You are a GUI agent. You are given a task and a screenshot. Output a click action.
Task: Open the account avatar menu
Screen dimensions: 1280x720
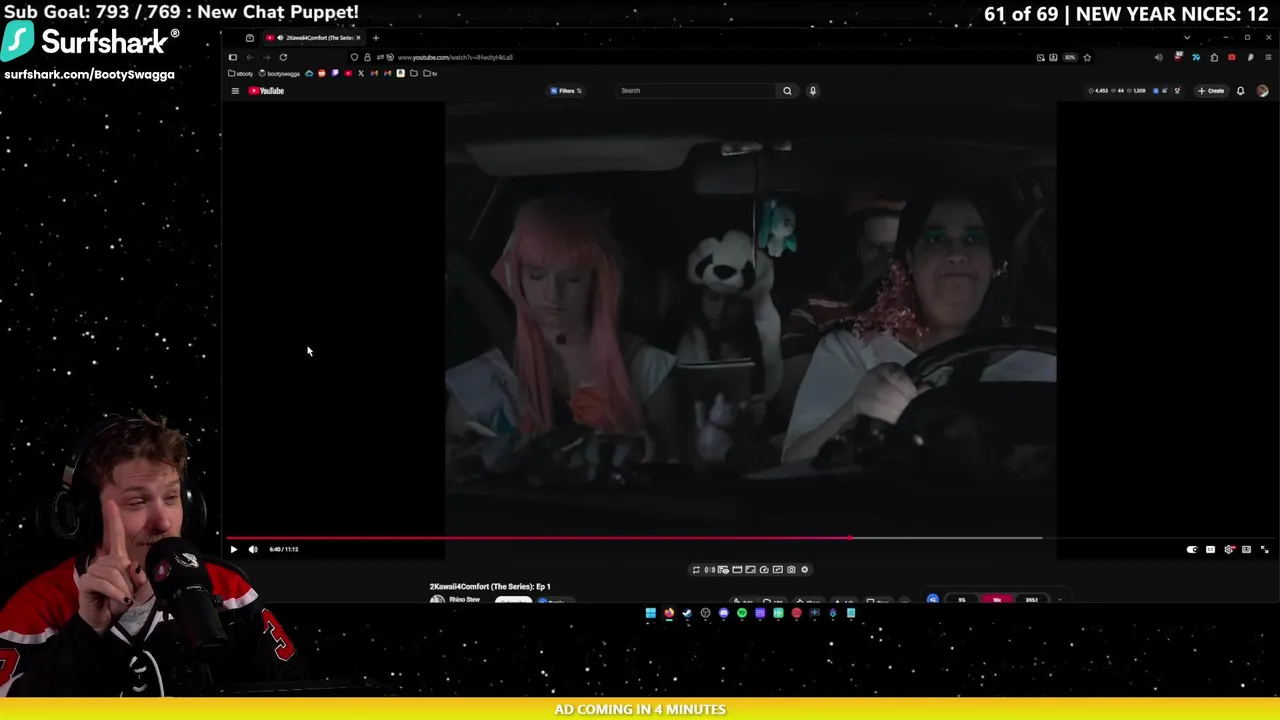click(x=1262, y=91)
